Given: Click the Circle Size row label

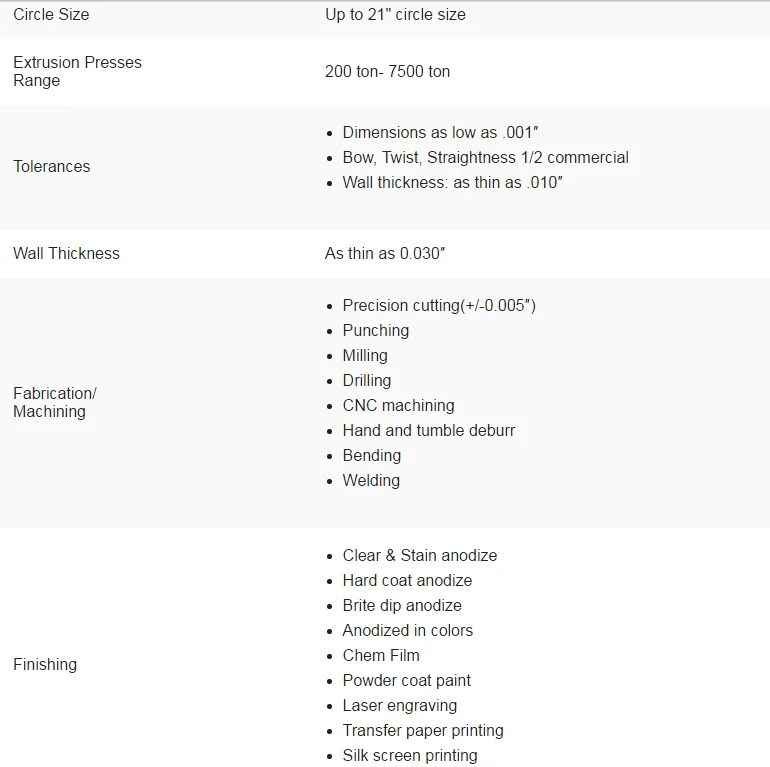Looking at the screenshot, I should (51, 15).
